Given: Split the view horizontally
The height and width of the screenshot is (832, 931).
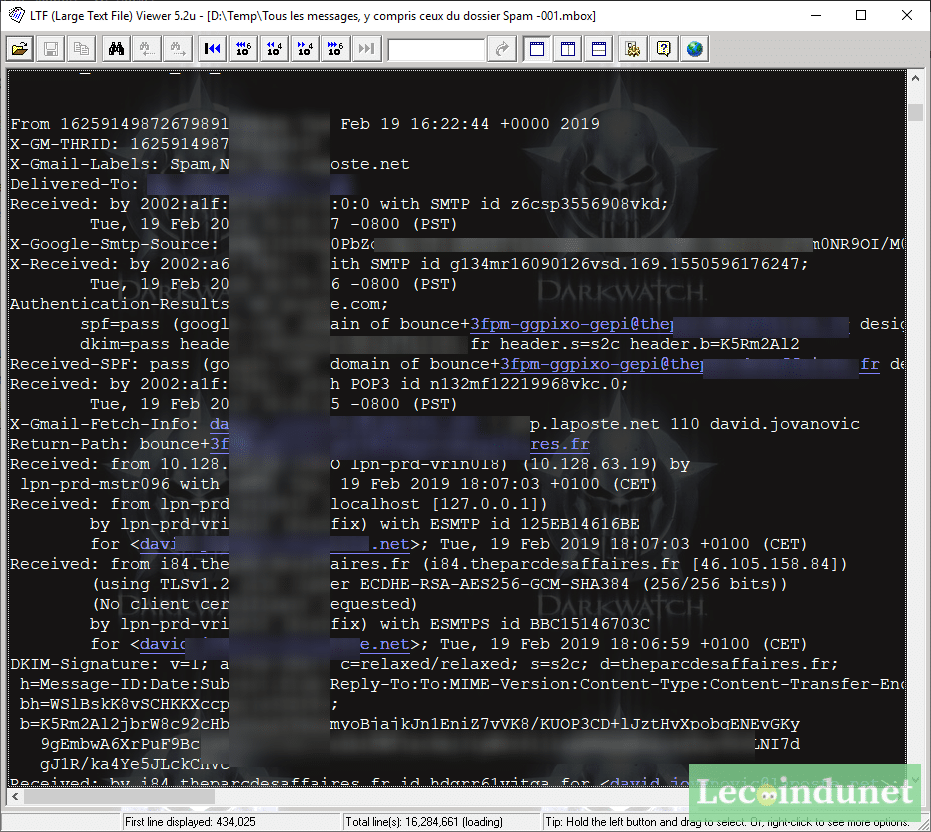Looking at the screenshot, I should pos(598,49).
